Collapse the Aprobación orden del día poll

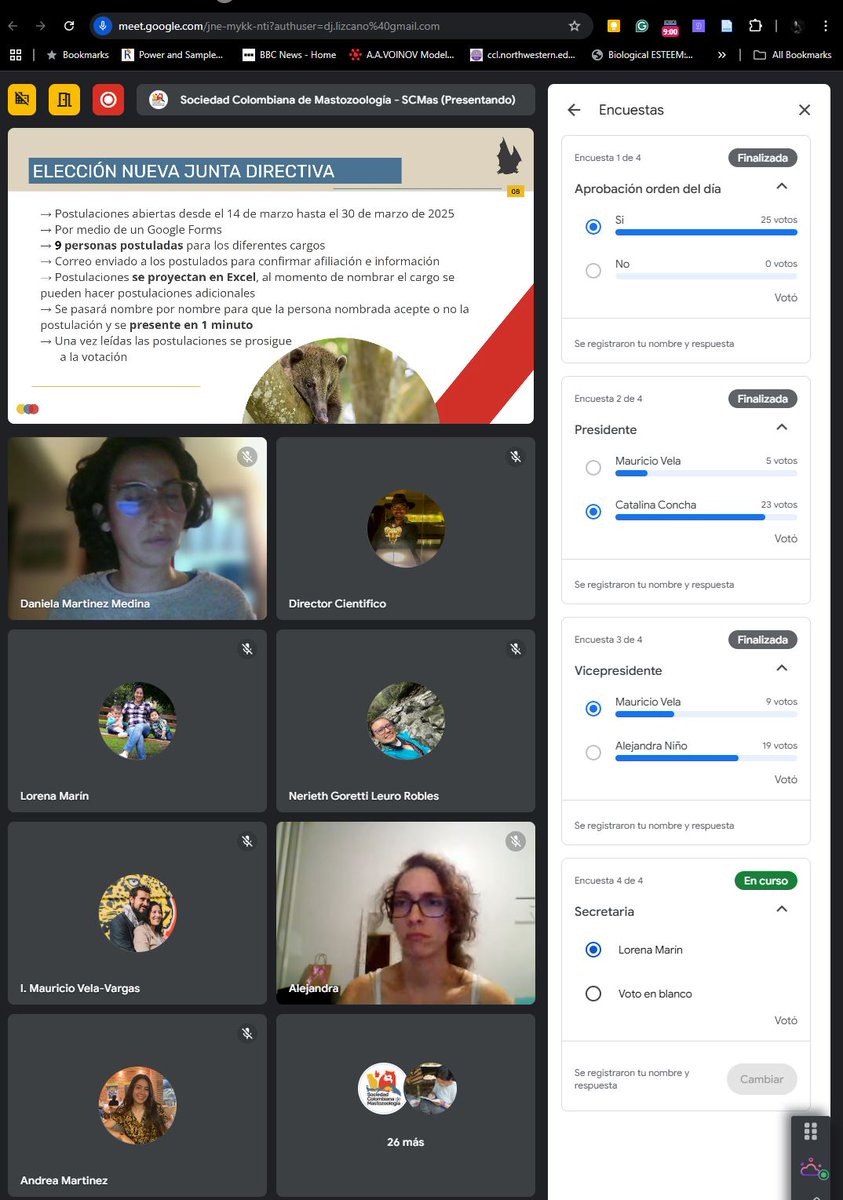point(782,187)
